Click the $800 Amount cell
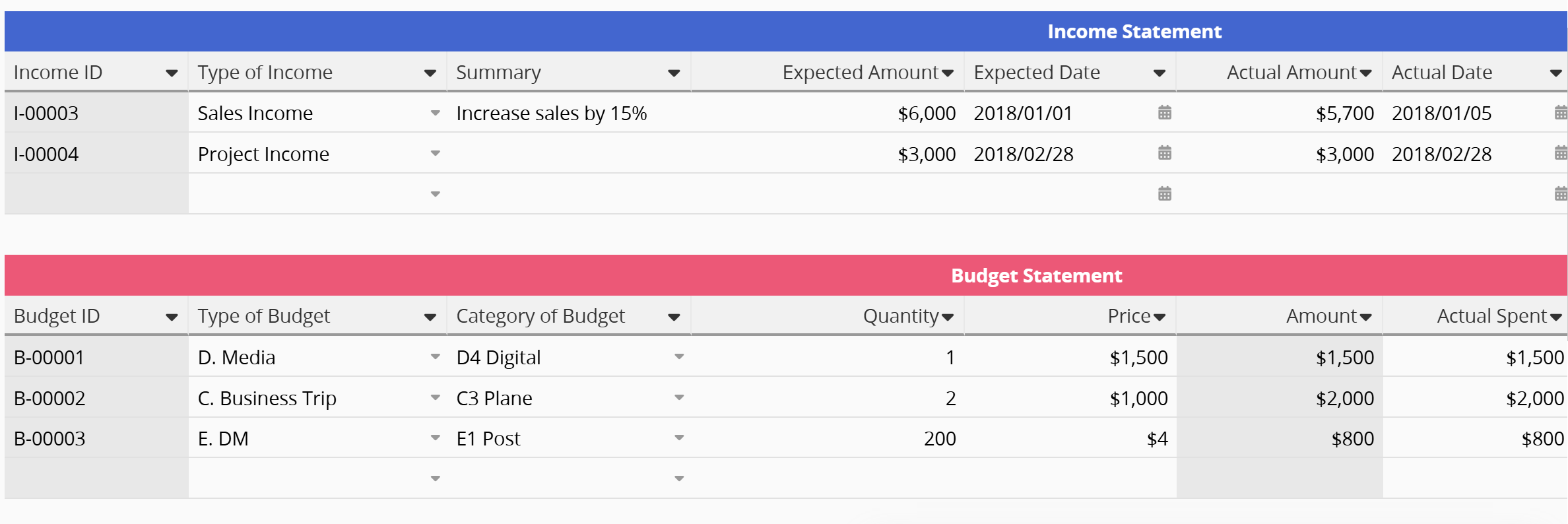 coord(1280,438)
